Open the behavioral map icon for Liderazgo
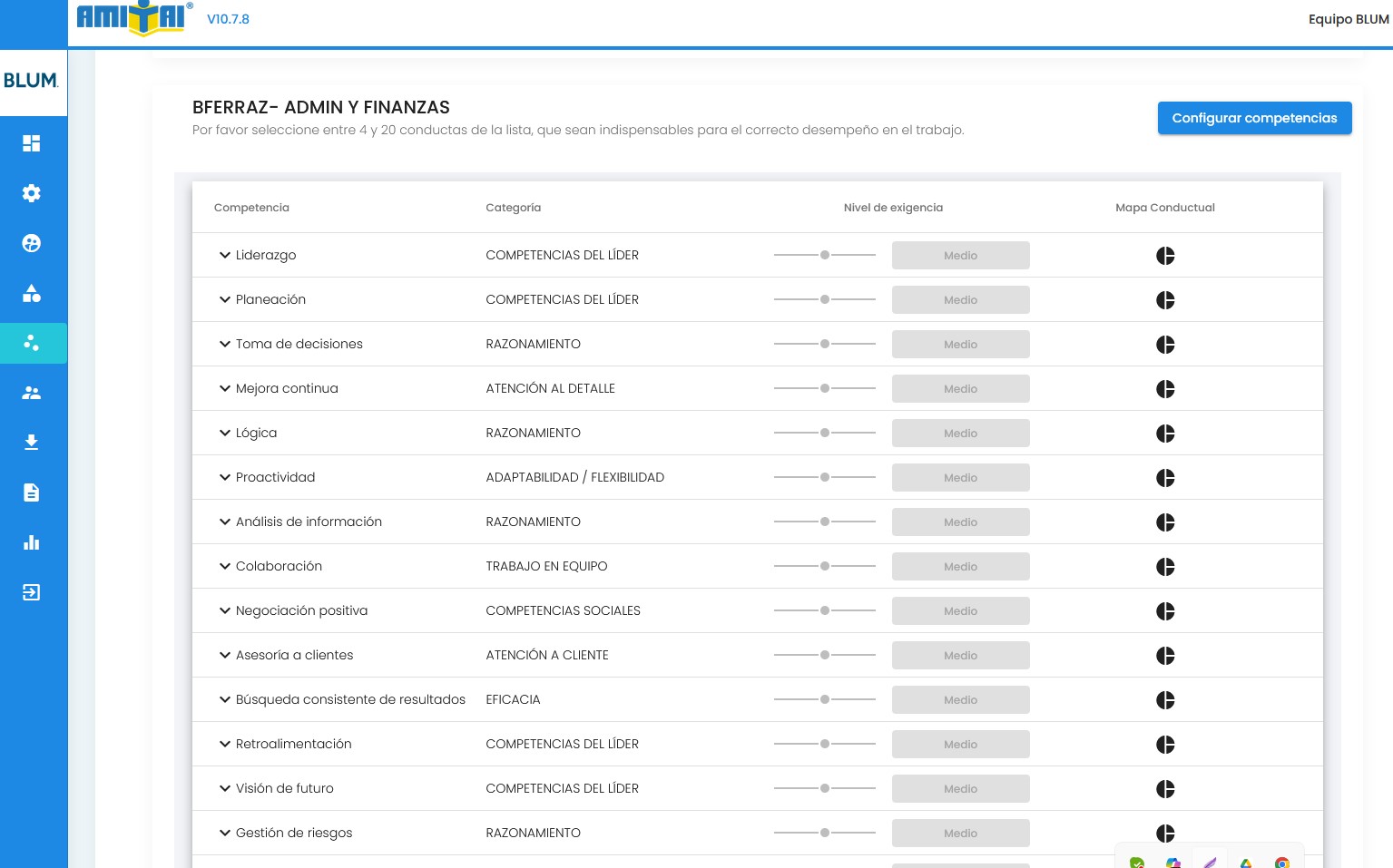This screenshot has height=868, width=1393. pyautogui.click(x=1165, y=256)
